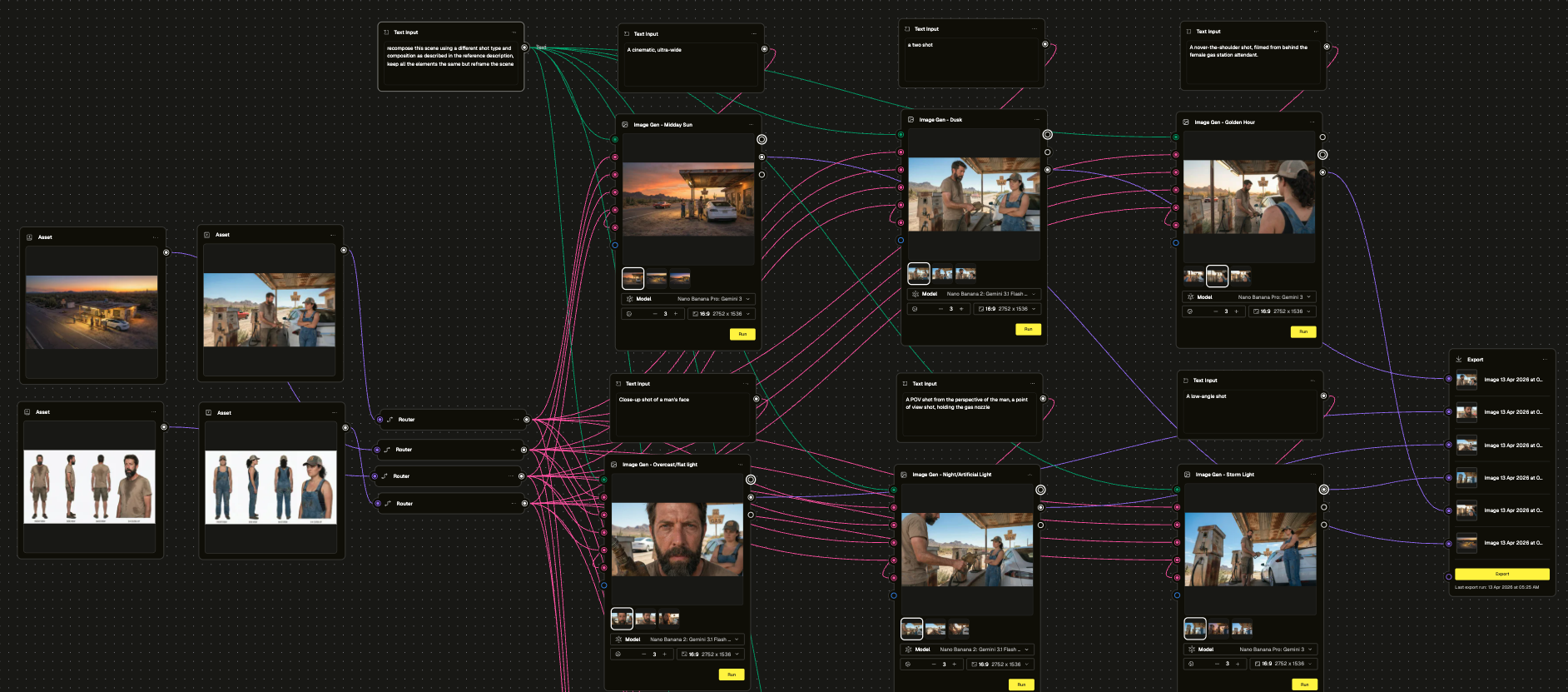The height and width of the screenshot is (692, 1568).
Task: Open the three-dot menu on the Export node
Action: point(1545,360)
